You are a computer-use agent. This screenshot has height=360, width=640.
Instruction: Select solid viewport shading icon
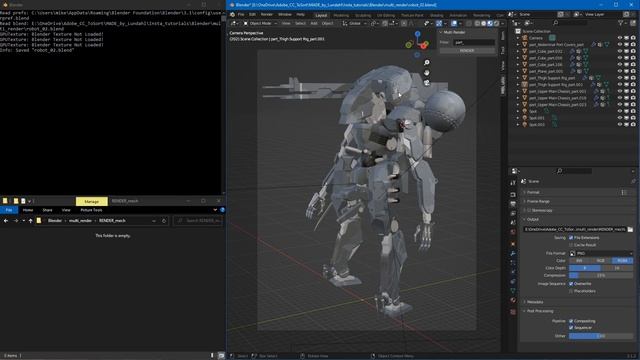coord(484,24)
